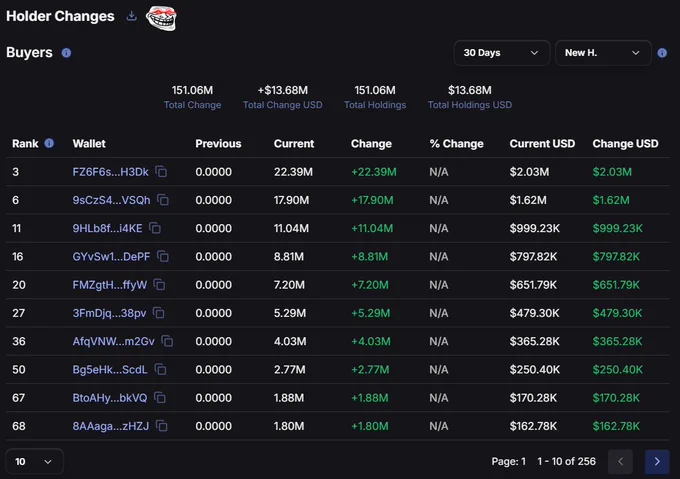Click Total Change USD label
The width and height of the screenshot is (680, 479).
[283, 105]
